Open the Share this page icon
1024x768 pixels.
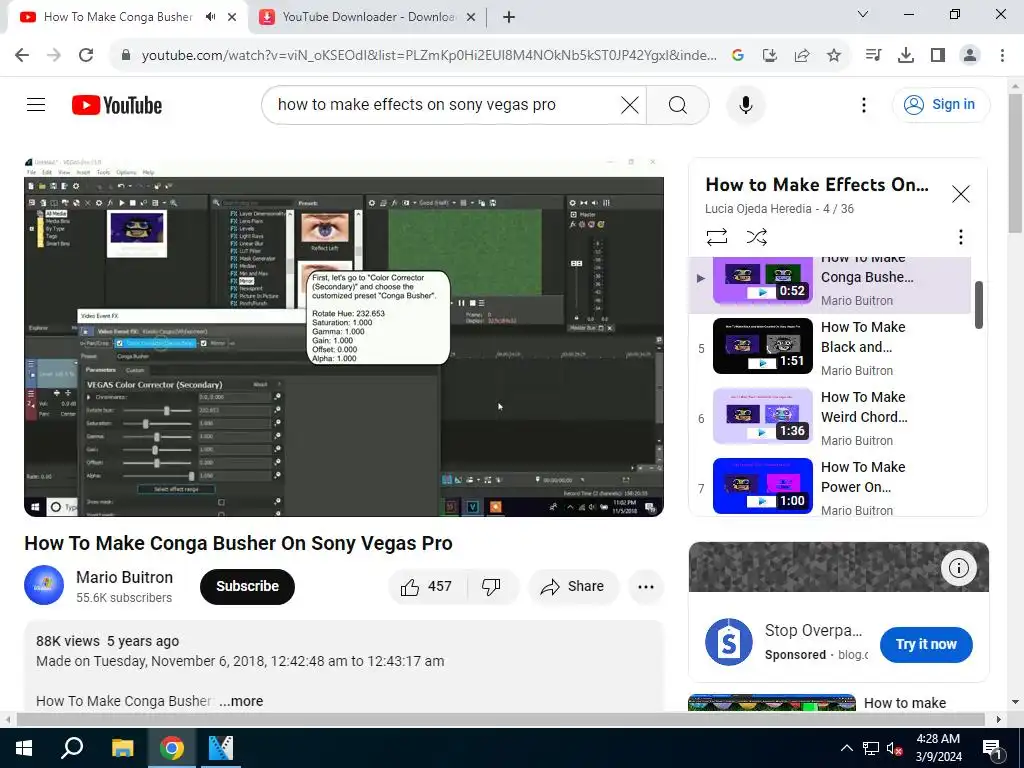tap(801, 55)
